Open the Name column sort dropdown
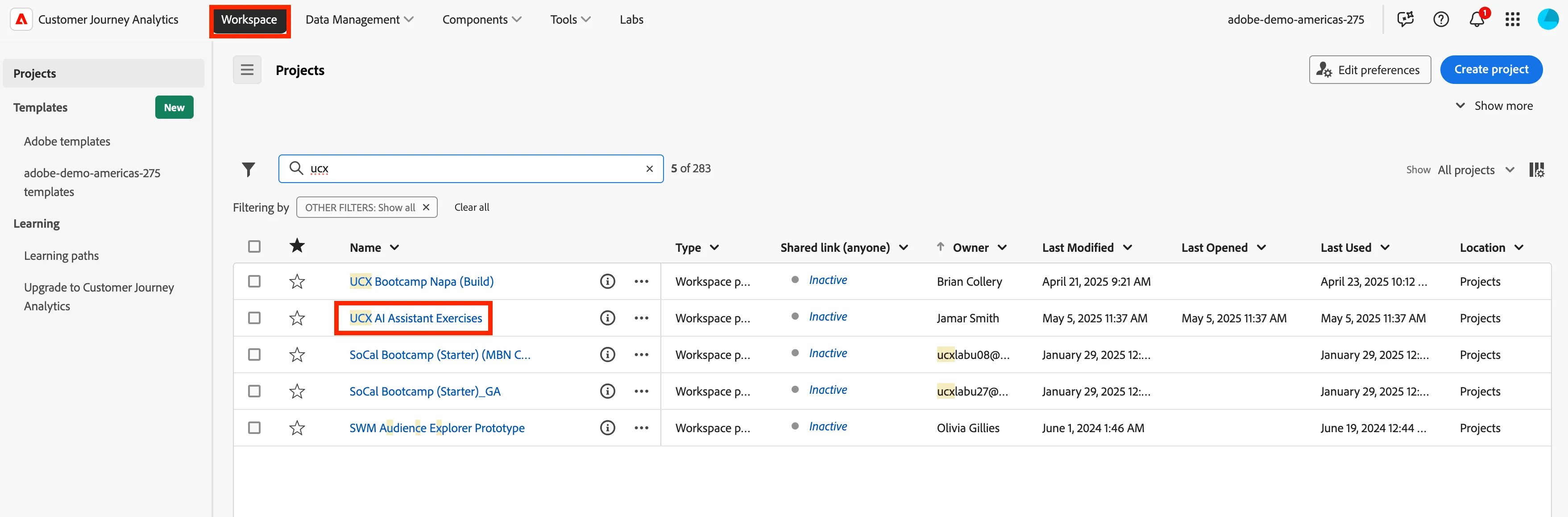The width and height of the screenshot is (1568, 517). tap(394, 248)
